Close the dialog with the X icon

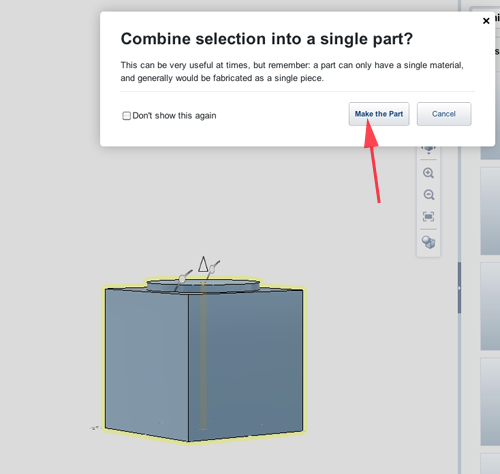pos(486,21)
